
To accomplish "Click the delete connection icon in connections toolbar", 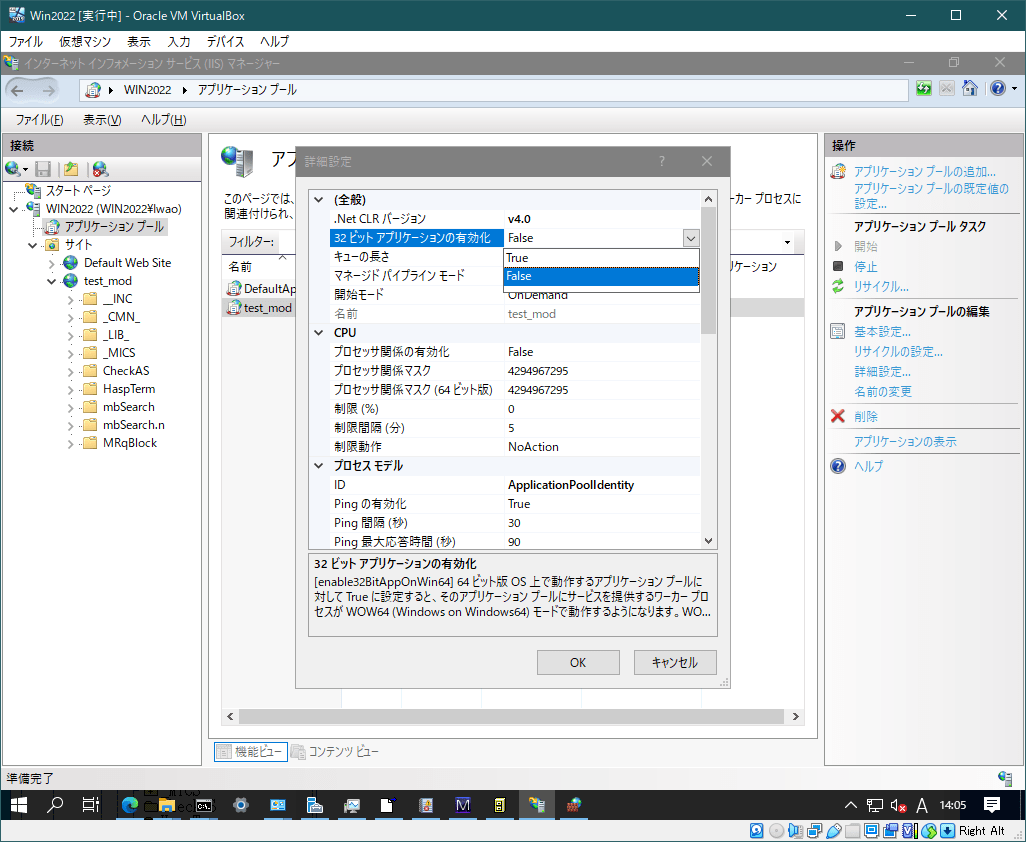I will coord(100,169).
